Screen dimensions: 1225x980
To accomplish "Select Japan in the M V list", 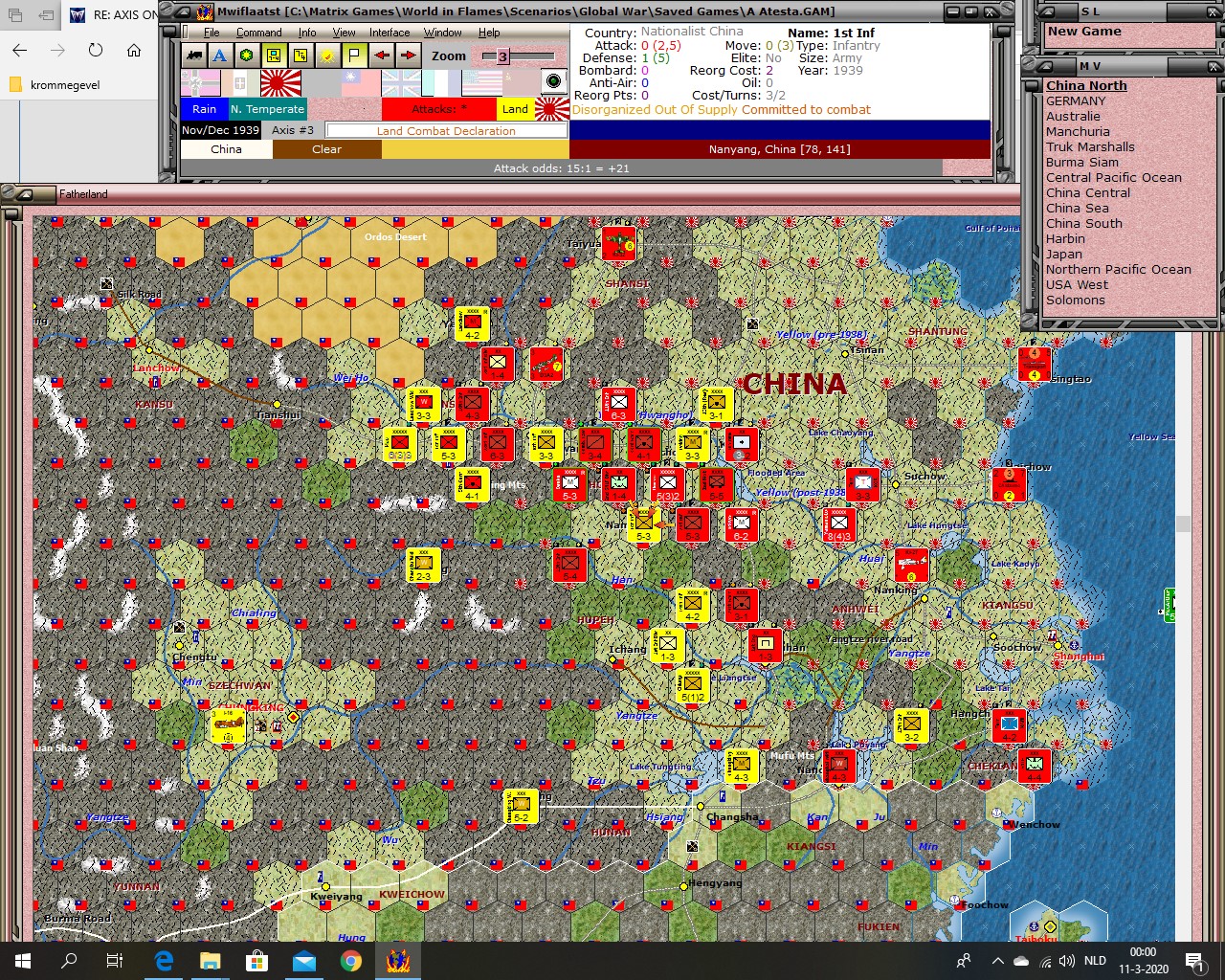I will click(1064, 254).
